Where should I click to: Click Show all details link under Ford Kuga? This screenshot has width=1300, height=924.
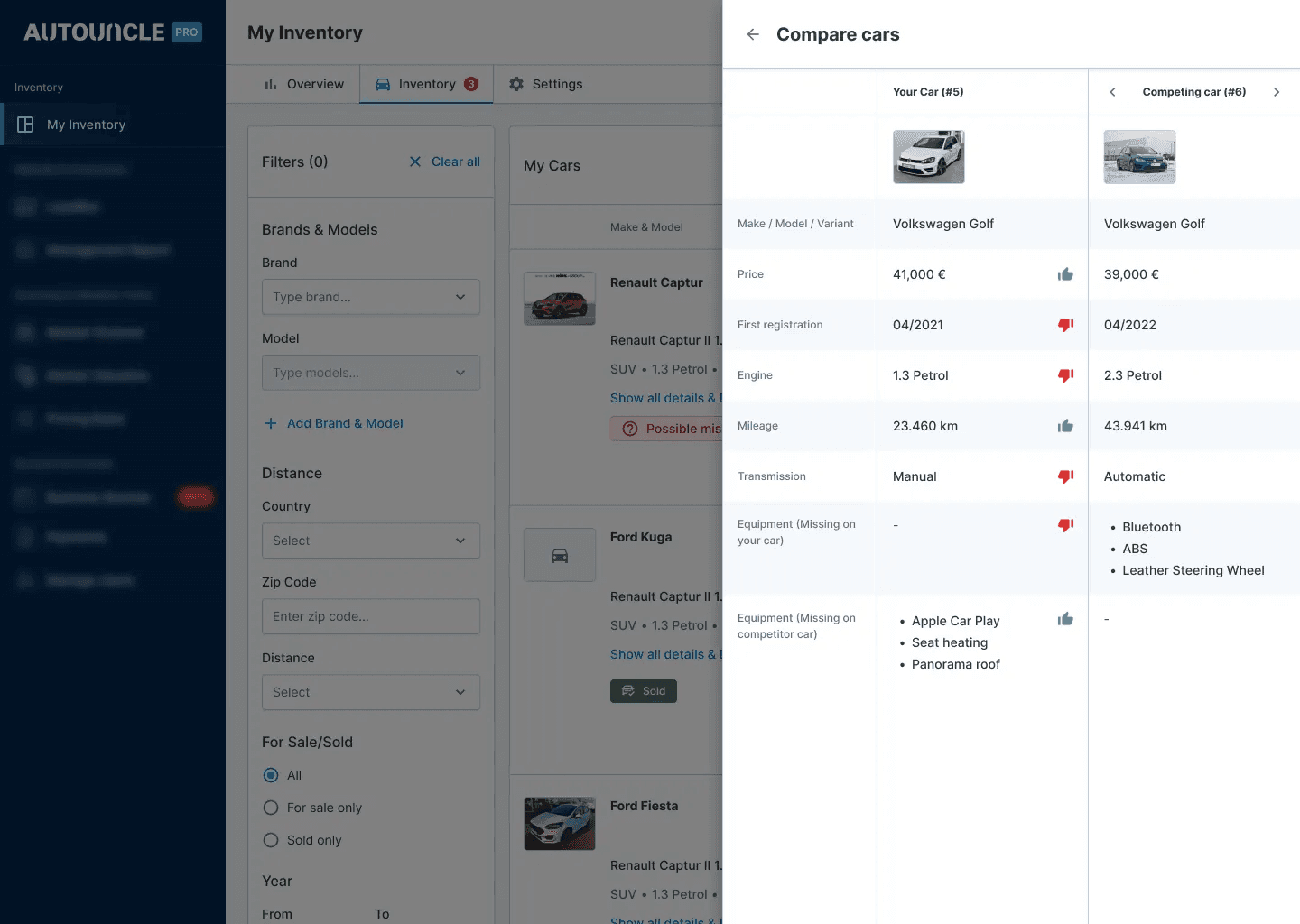click(666, 654)
